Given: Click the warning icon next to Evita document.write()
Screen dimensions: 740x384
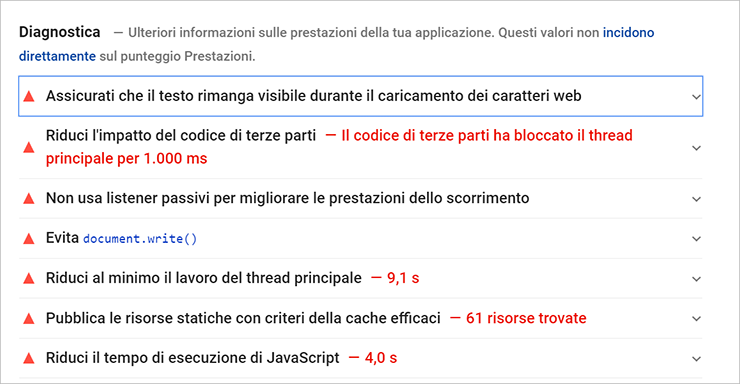Looking at the screenshot, I should (x=29, y=239).
